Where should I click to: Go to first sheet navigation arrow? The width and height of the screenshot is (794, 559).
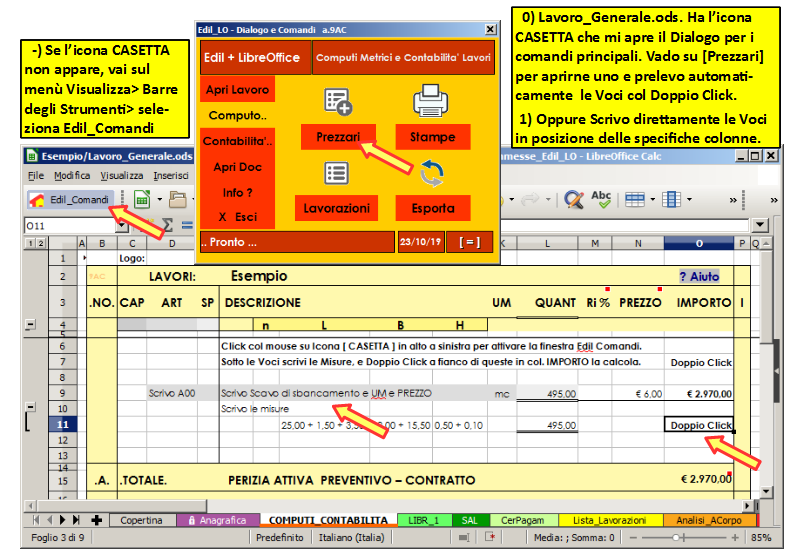(x=35, y=520)
